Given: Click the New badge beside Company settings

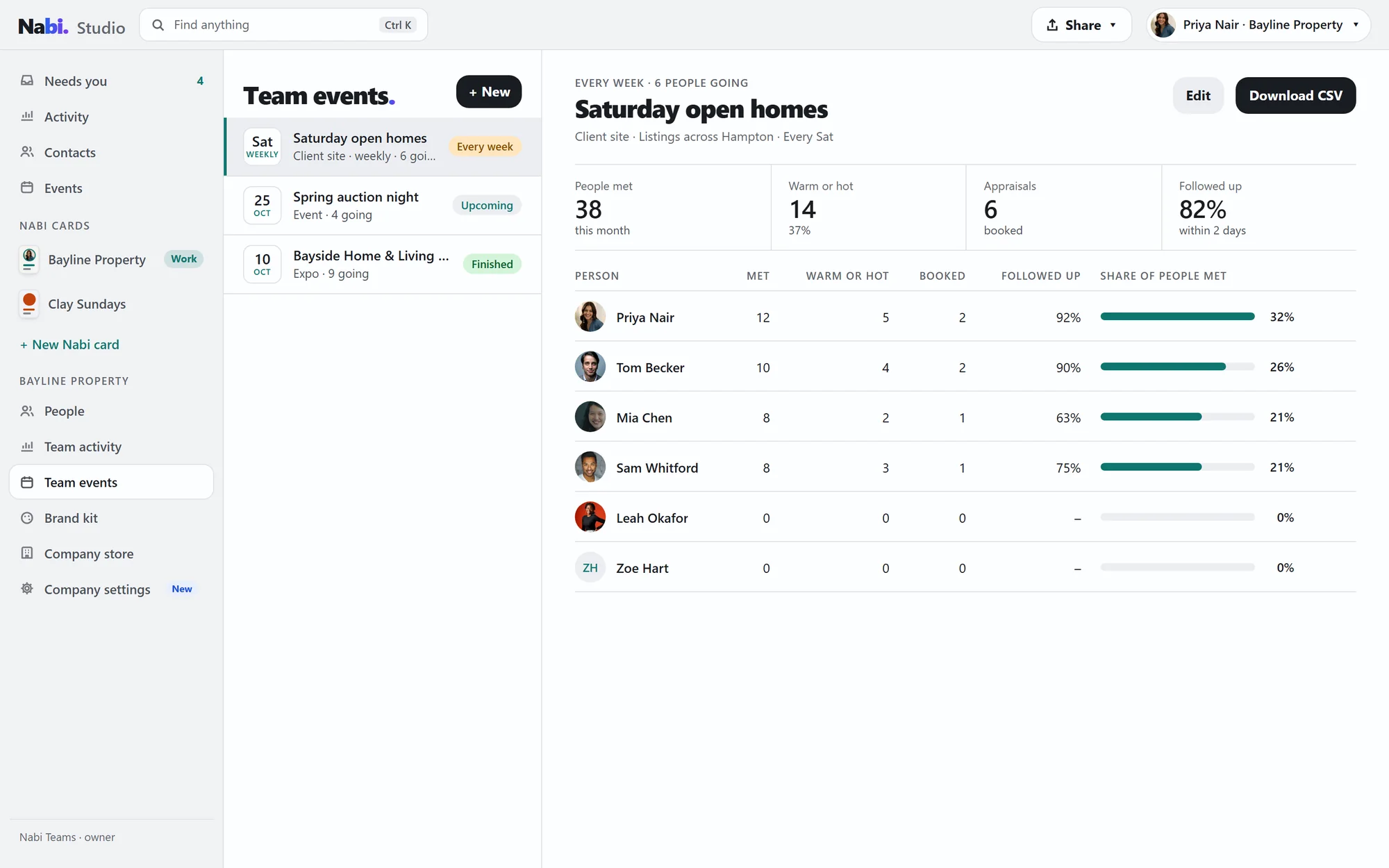Looking at the screenshot, I should pyautogui.click(x=182, y=589).
